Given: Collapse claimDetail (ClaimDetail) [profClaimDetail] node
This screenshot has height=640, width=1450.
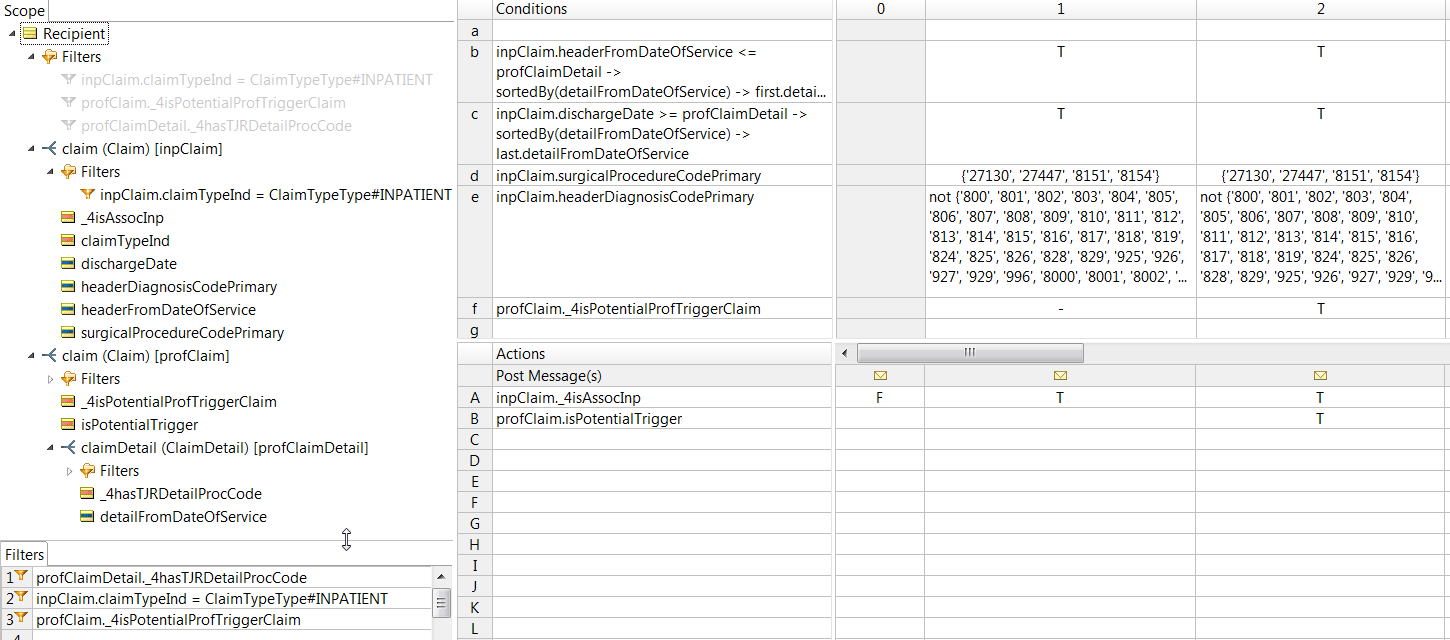Looking at the screenshot, I should [50, 448].
